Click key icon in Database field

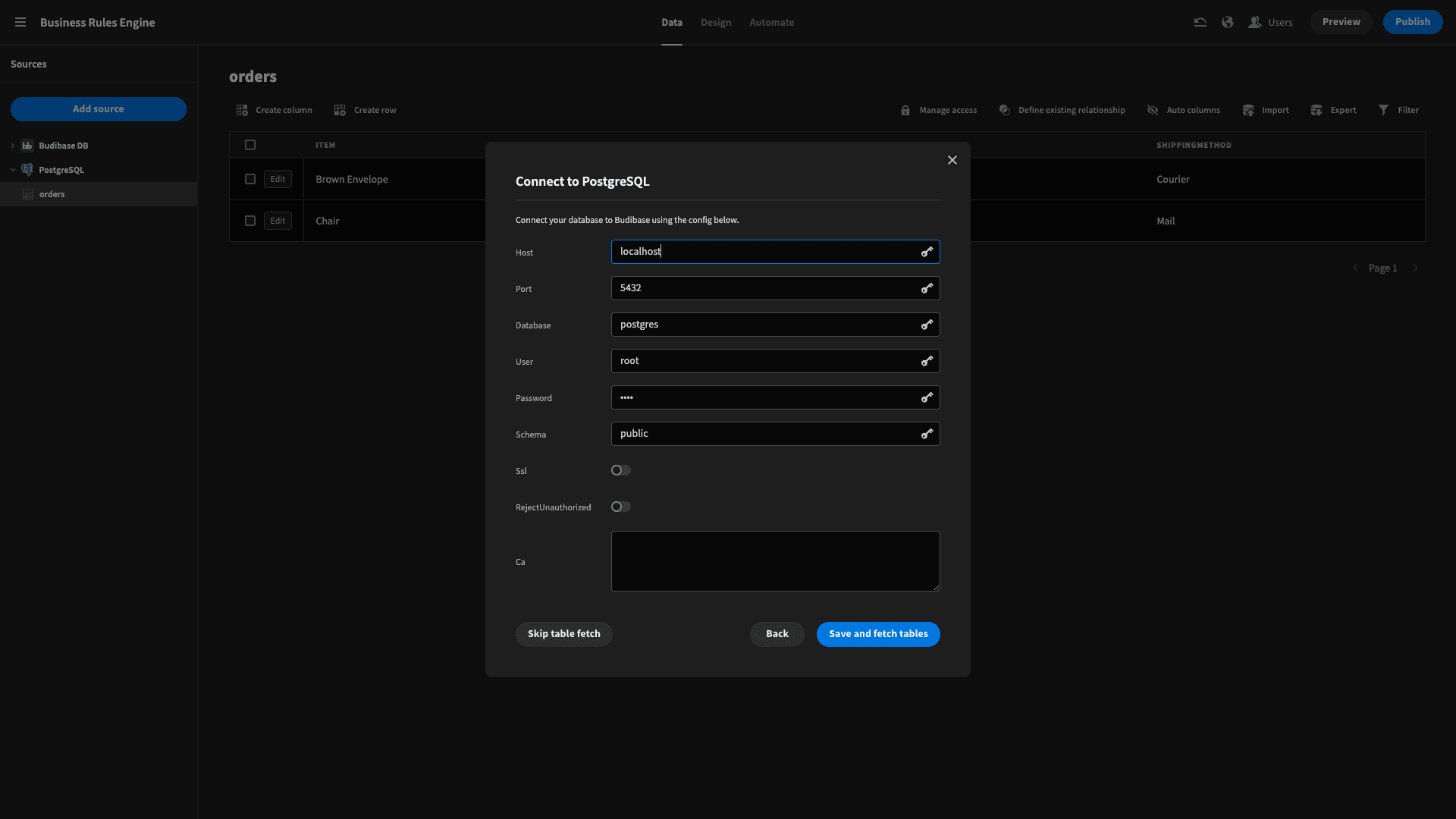[x=927, y=325]
